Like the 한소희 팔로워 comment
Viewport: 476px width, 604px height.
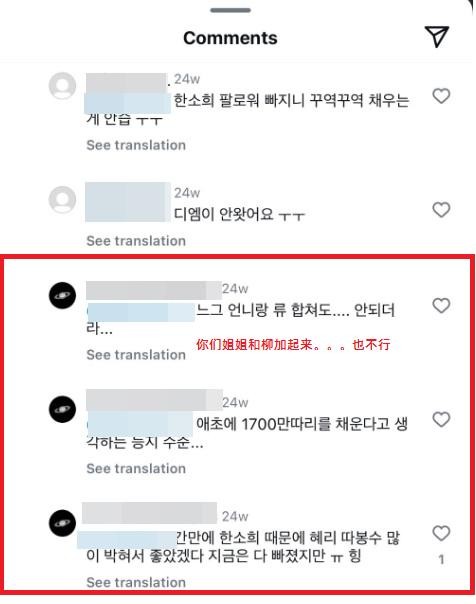tap(441, 96)
